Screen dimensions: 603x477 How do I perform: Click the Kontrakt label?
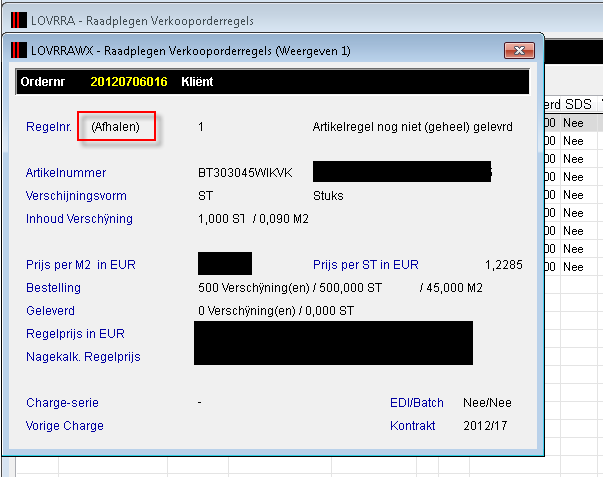coord(413,426)
